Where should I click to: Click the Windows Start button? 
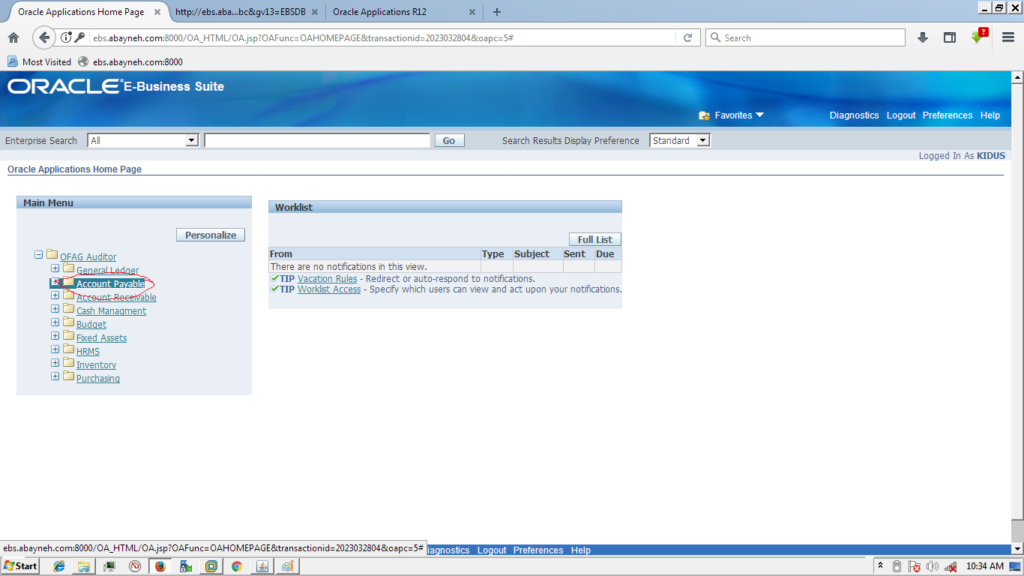tap(20, 566)
